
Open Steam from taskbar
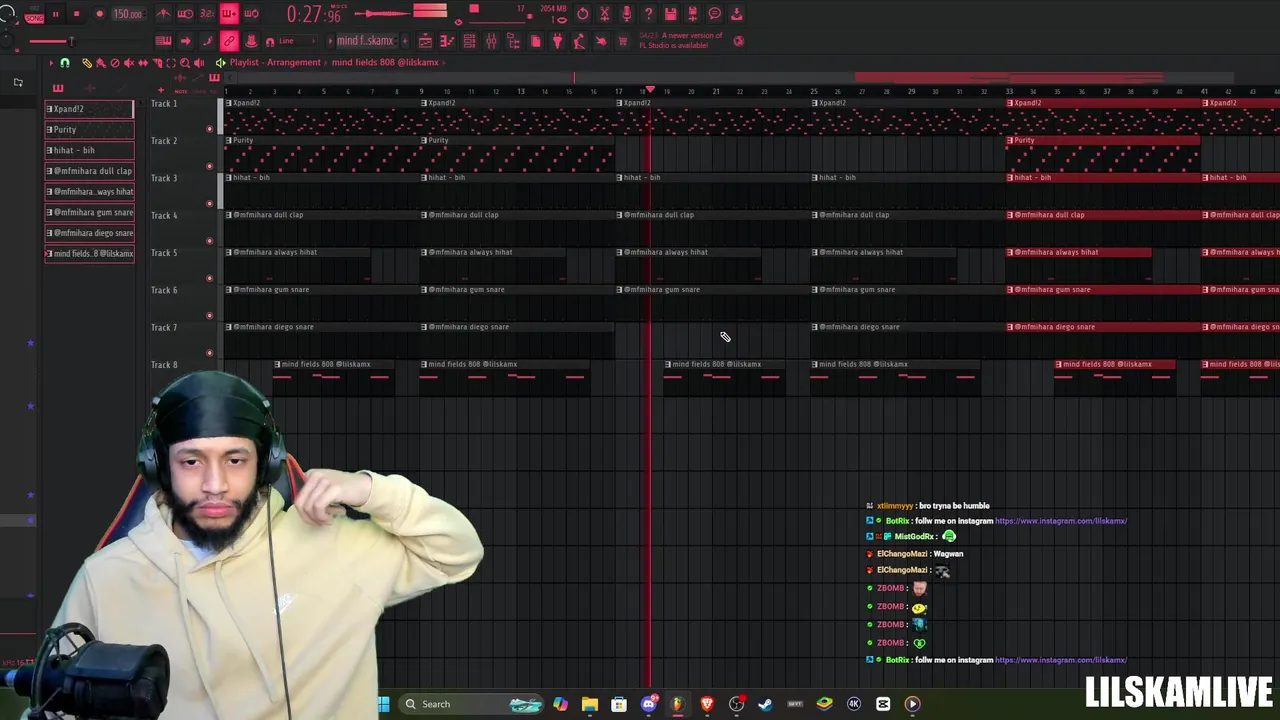(x=765, y=704)
